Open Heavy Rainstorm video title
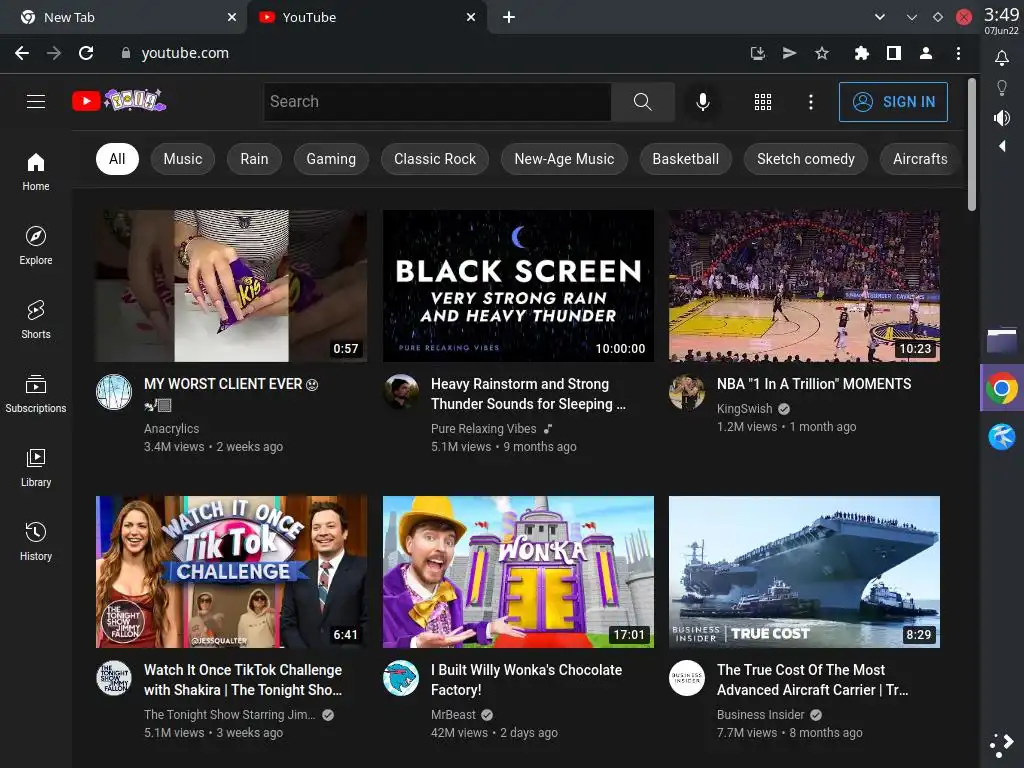Viewport: 1024px width, 768px height. (x=528, y=394)
